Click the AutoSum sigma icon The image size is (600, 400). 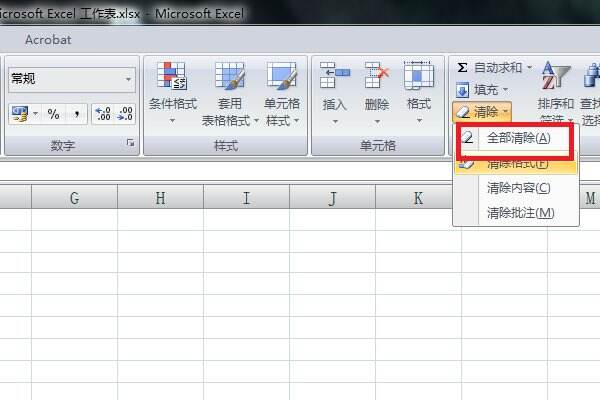click(x=462, y=68)
